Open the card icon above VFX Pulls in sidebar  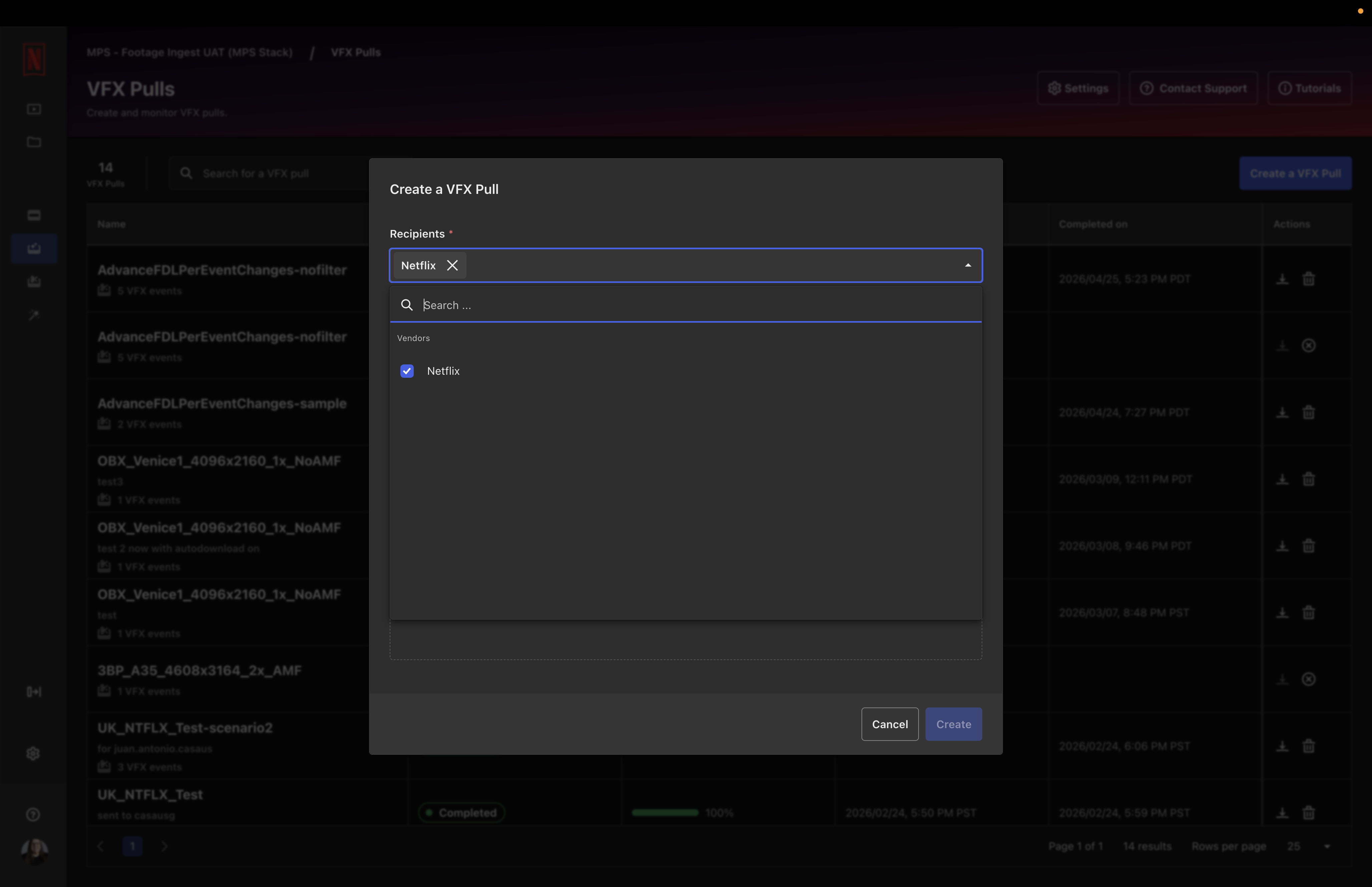point(34,216)
